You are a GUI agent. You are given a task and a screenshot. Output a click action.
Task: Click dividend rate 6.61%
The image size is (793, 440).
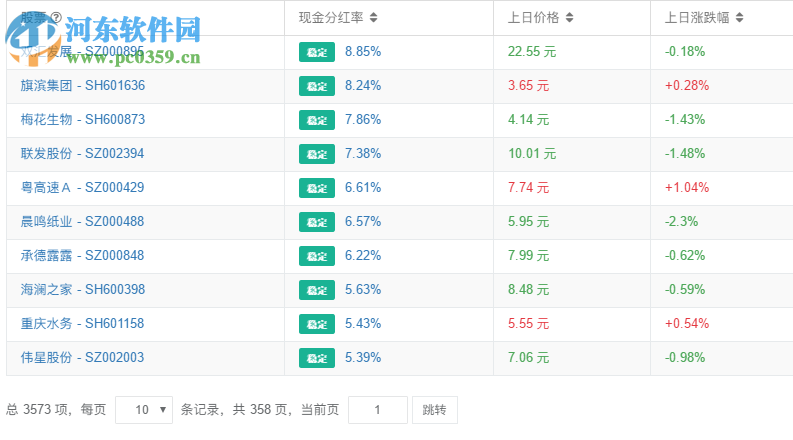pos(363,187)
